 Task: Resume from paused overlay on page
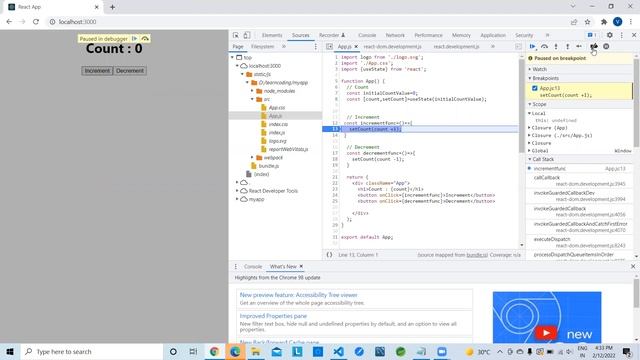(x=134, y=38)
